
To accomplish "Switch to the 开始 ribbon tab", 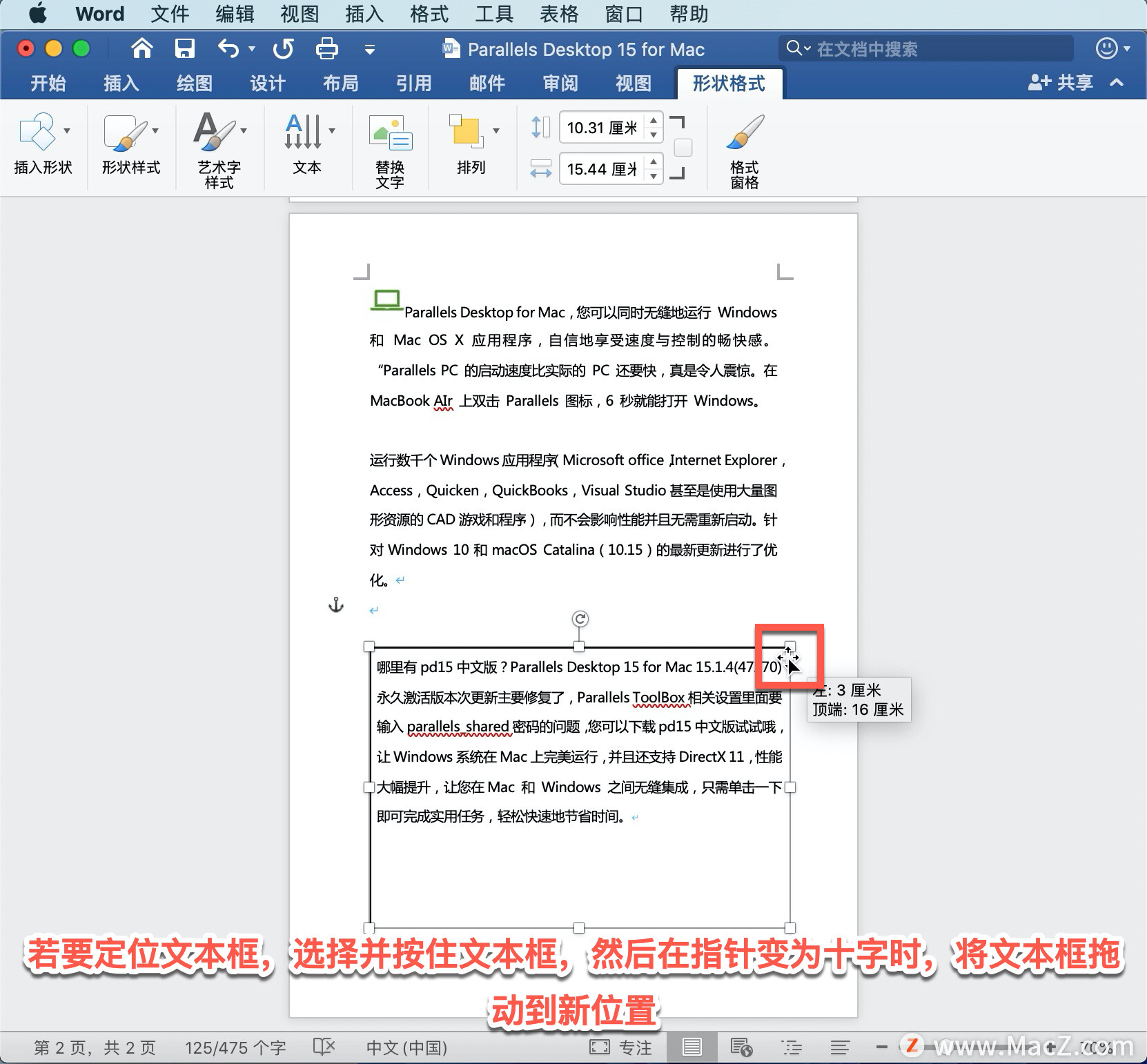I will 48,83.
